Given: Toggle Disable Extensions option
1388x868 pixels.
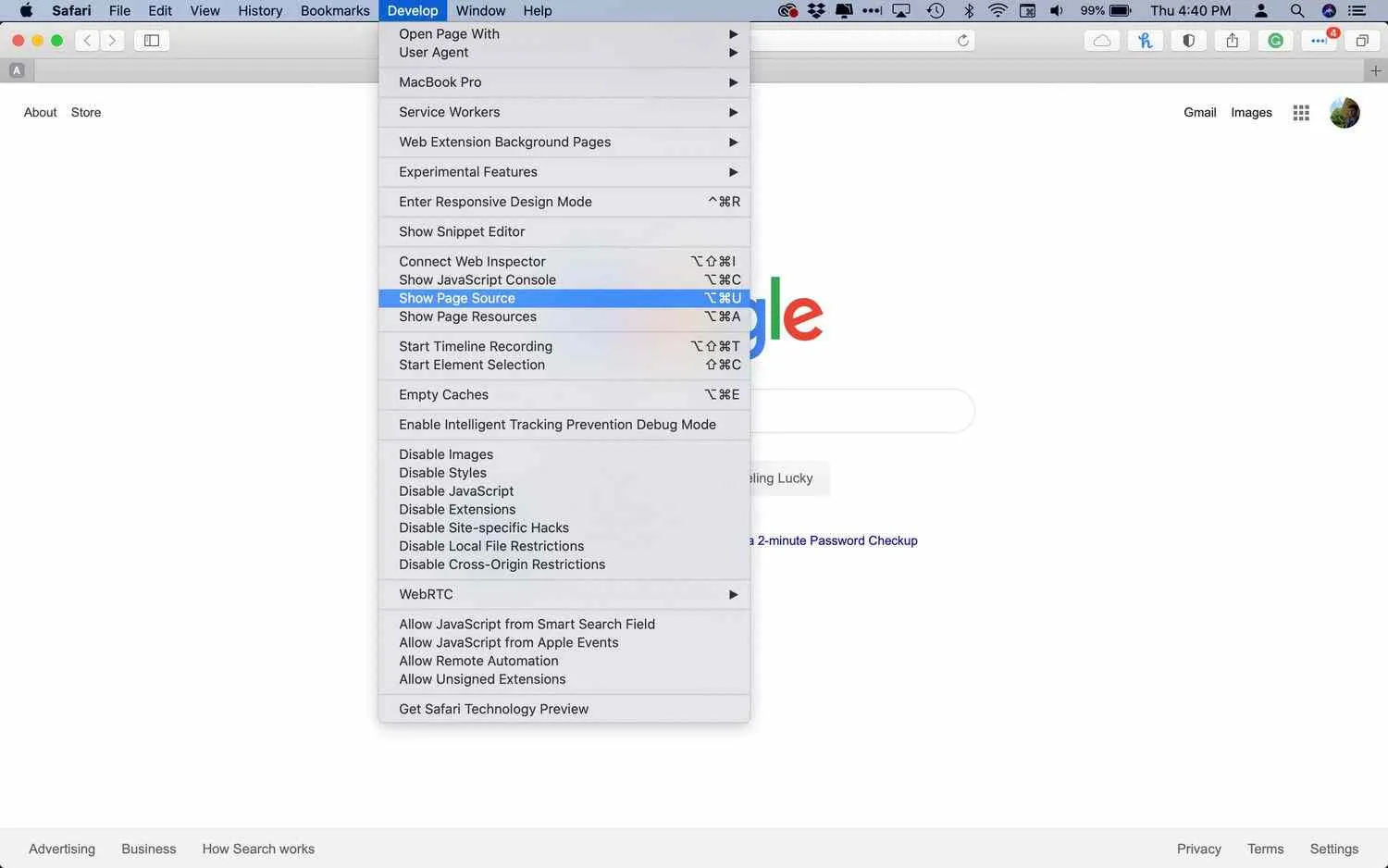Looking at the screenshot, I should 564,510.
